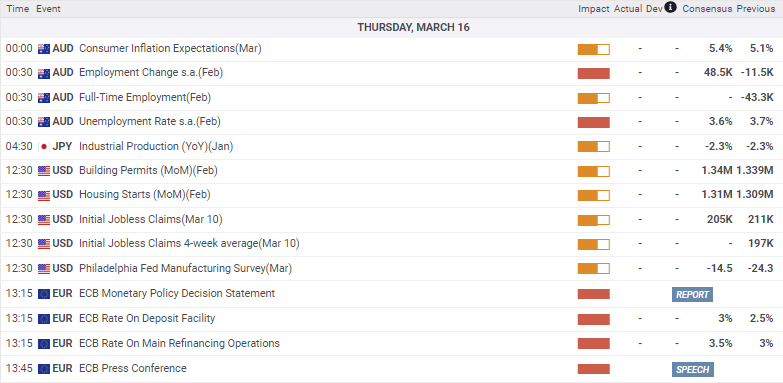This screenshot has height=383, width=783.
Task: Open the SPEECH button for ECB Press Conference
Action: 693,370
